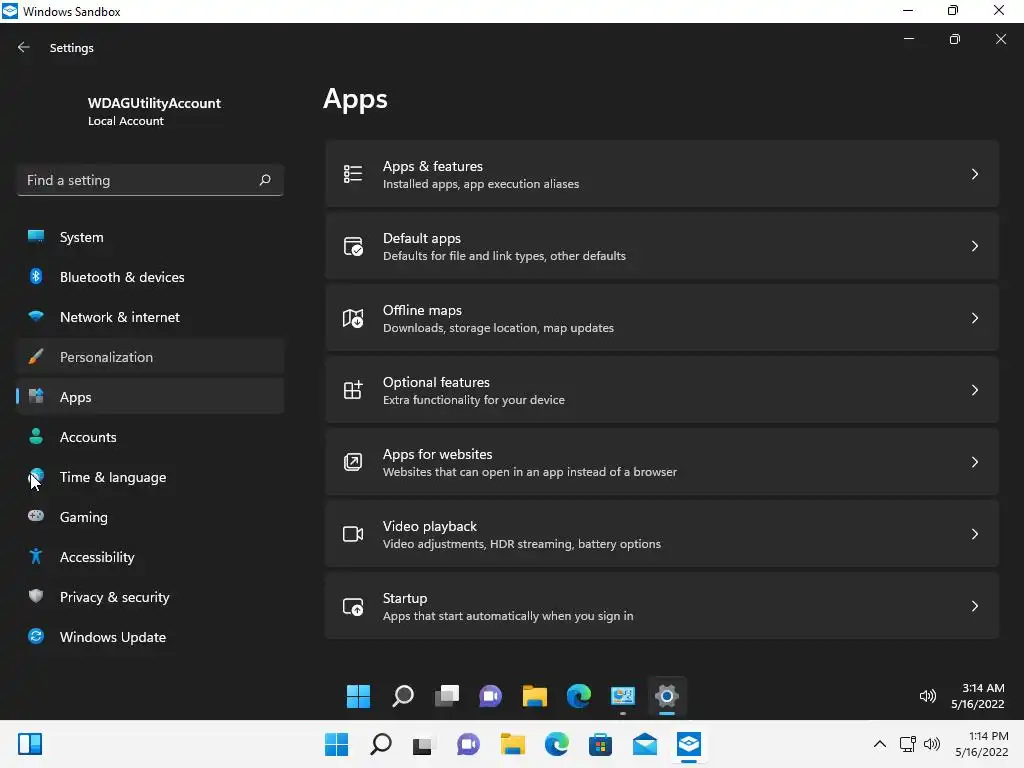Expand Startup chevron
This screenshot has width=1024, height=768.
click(974, 606)
